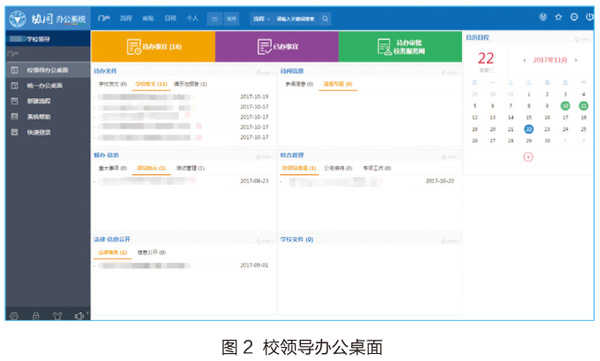600x361 pixels.
Task: Open the purple 已办事宜 tile
Action: (x=277, y=47)
